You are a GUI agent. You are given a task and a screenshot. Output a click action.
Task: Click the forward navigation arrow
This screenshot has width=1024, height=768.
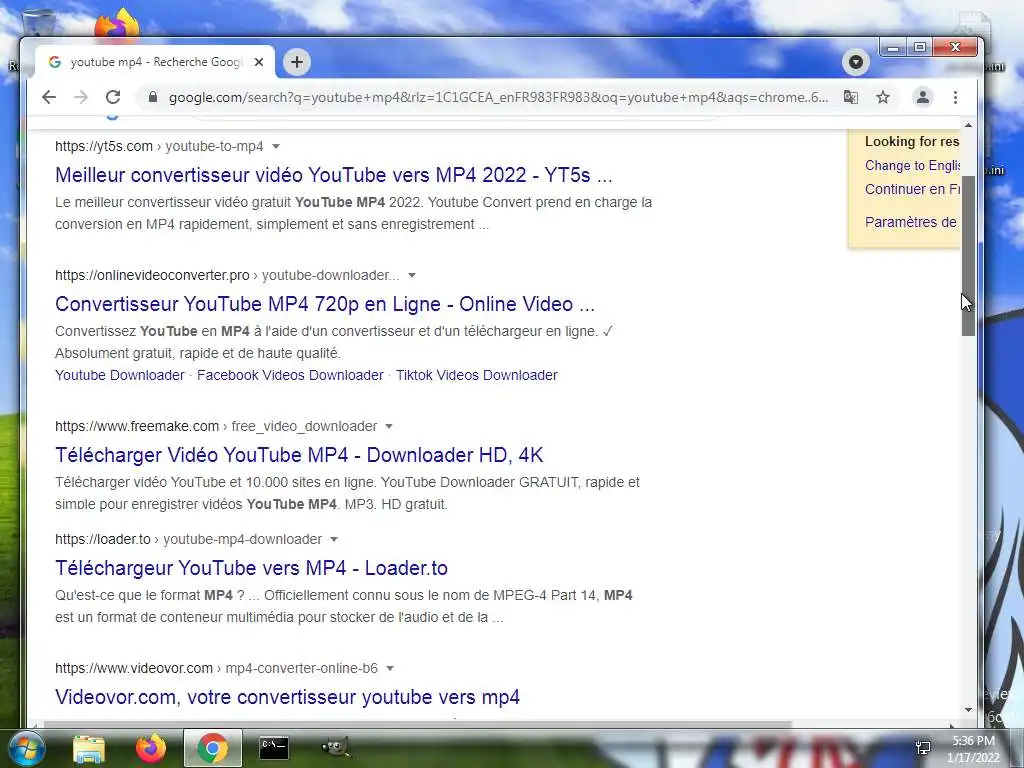[x=81, y=97]
